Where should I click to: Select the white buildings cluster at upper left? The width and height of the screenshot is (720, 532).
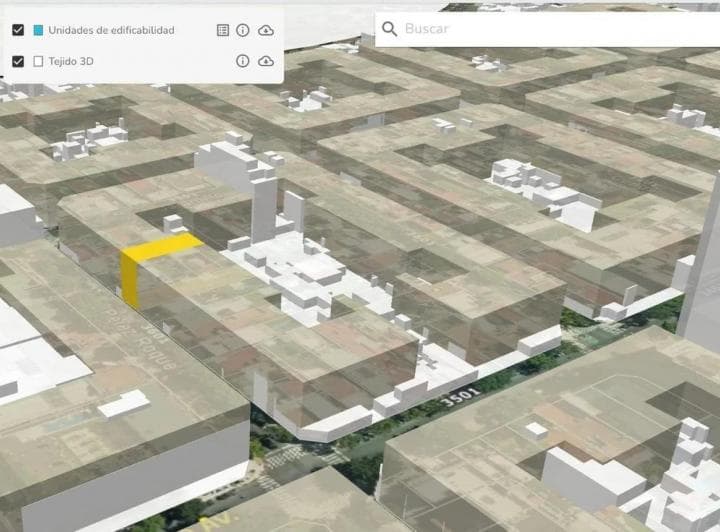coord(90,140)
